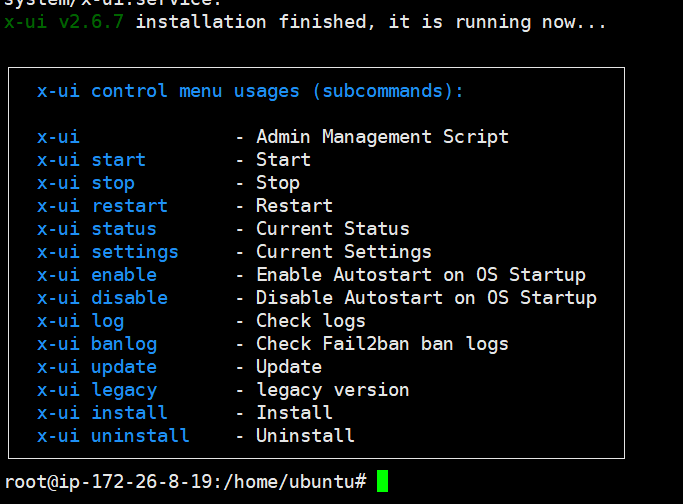Click the 'x-ui status' command text

[x=97, y=229]
